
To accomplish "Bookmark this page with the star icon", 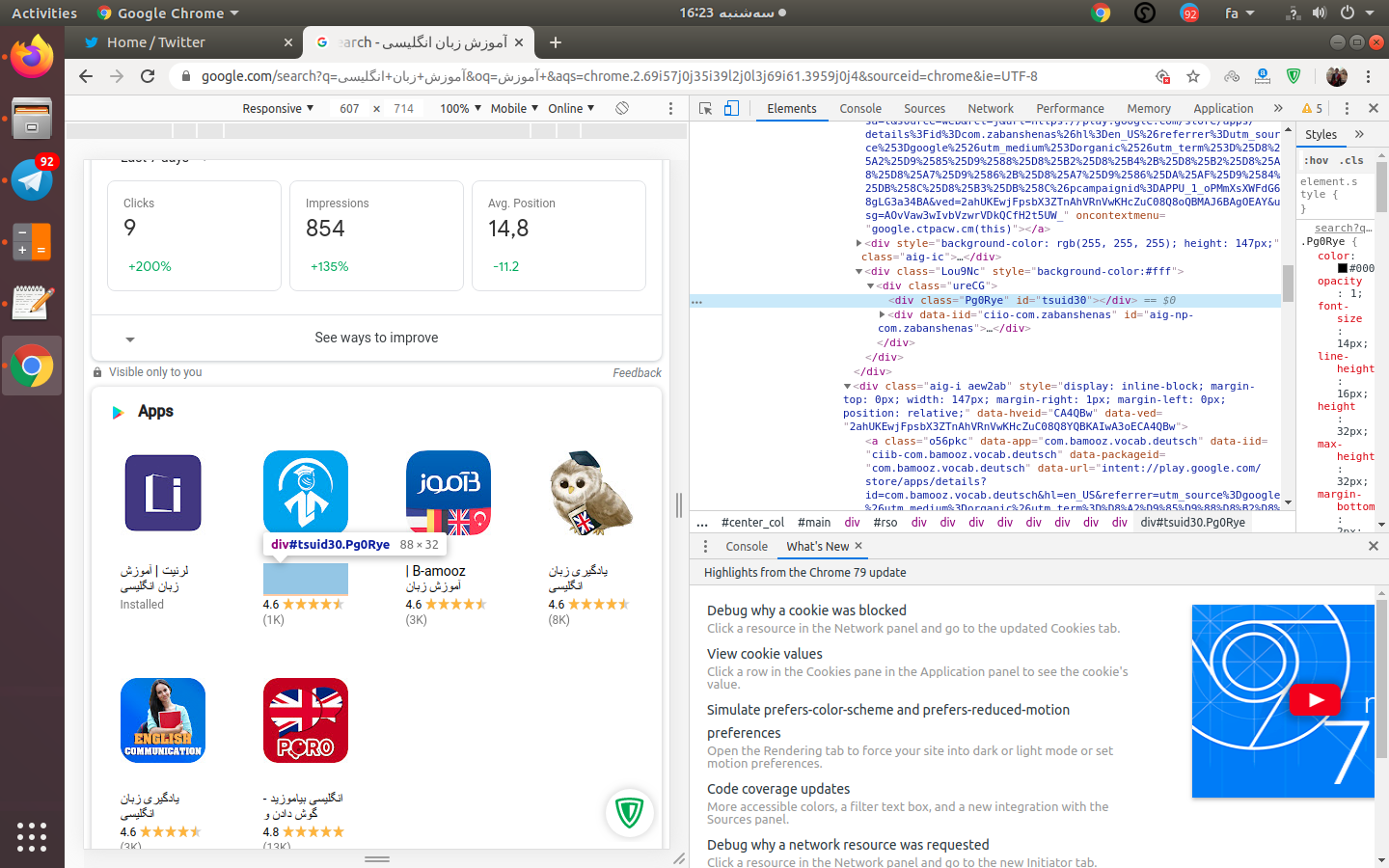I will (1193, 76).
